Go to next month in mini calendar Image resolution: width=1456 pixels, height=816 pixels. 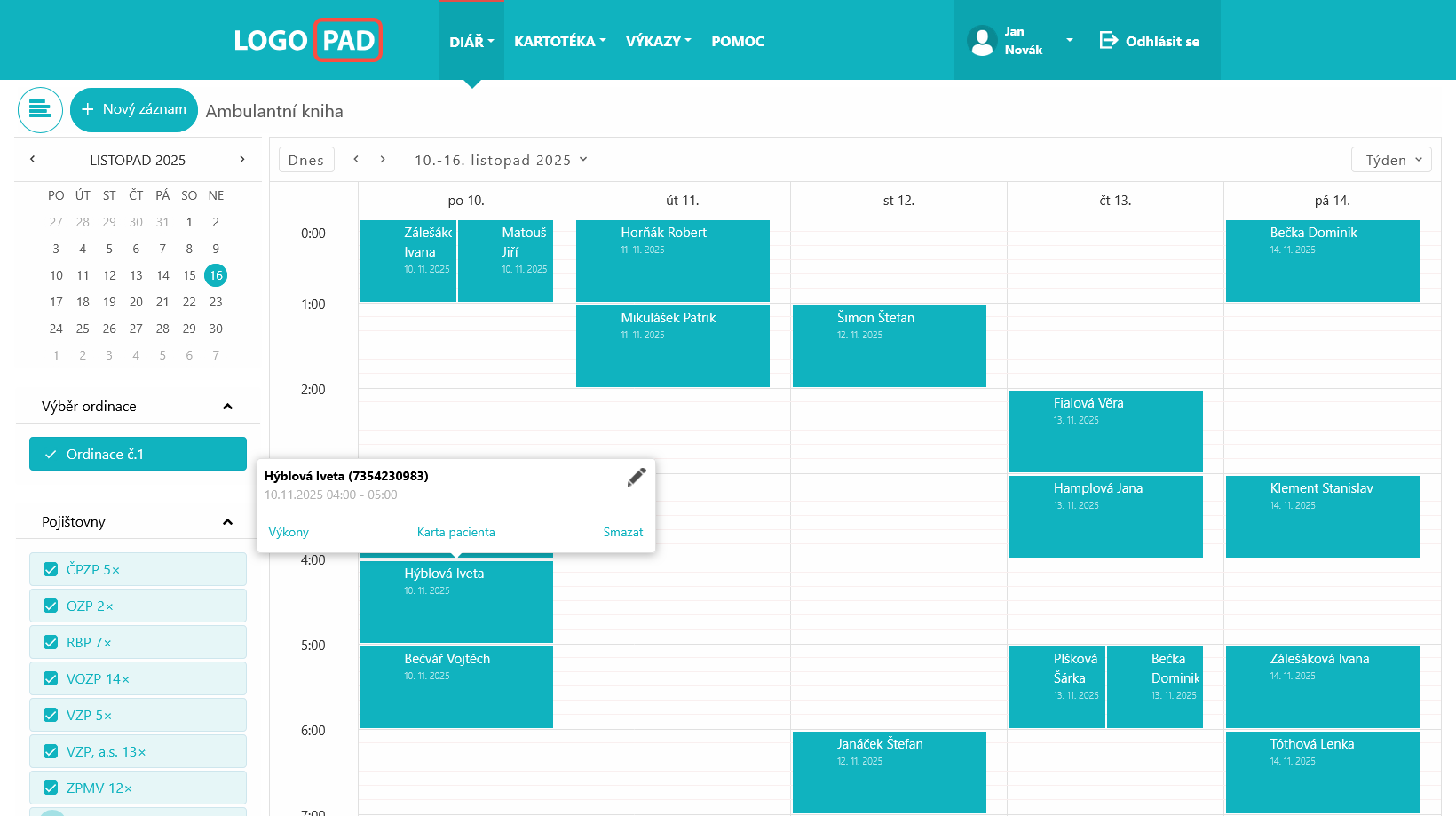pos(241,160)
